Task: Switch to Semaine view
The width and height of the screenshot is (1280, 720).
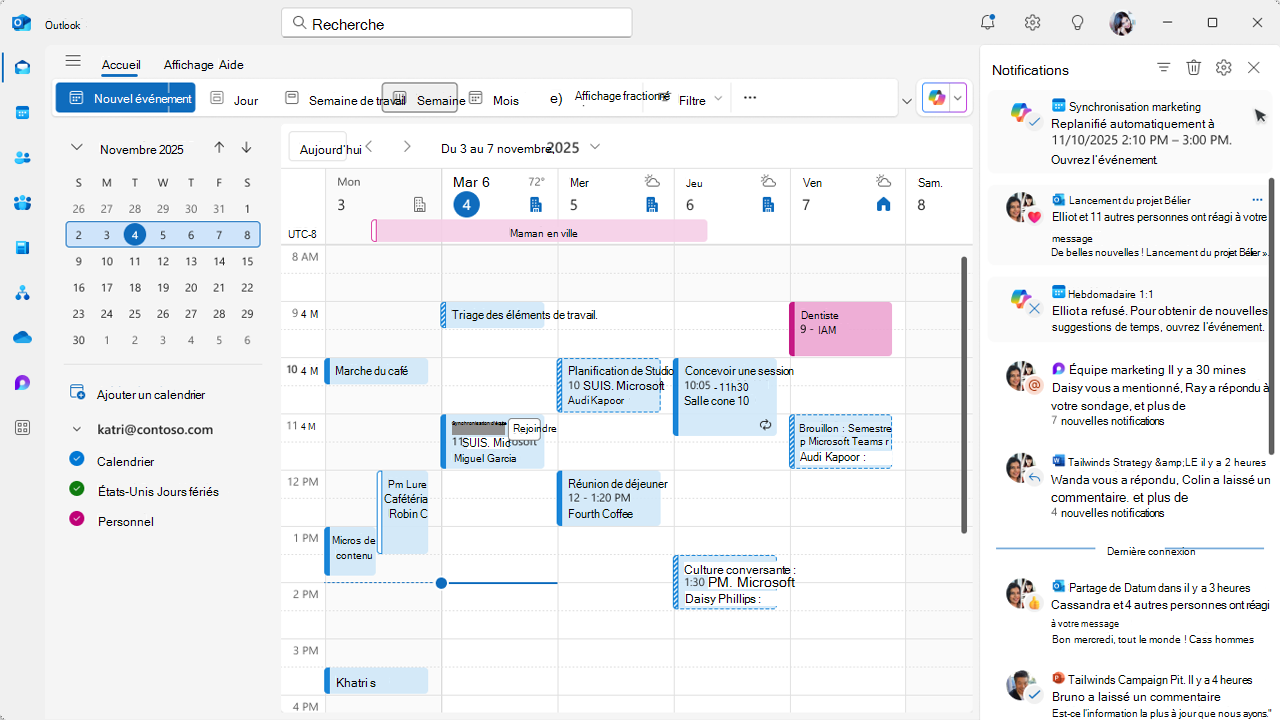Action: coord(419,98)
